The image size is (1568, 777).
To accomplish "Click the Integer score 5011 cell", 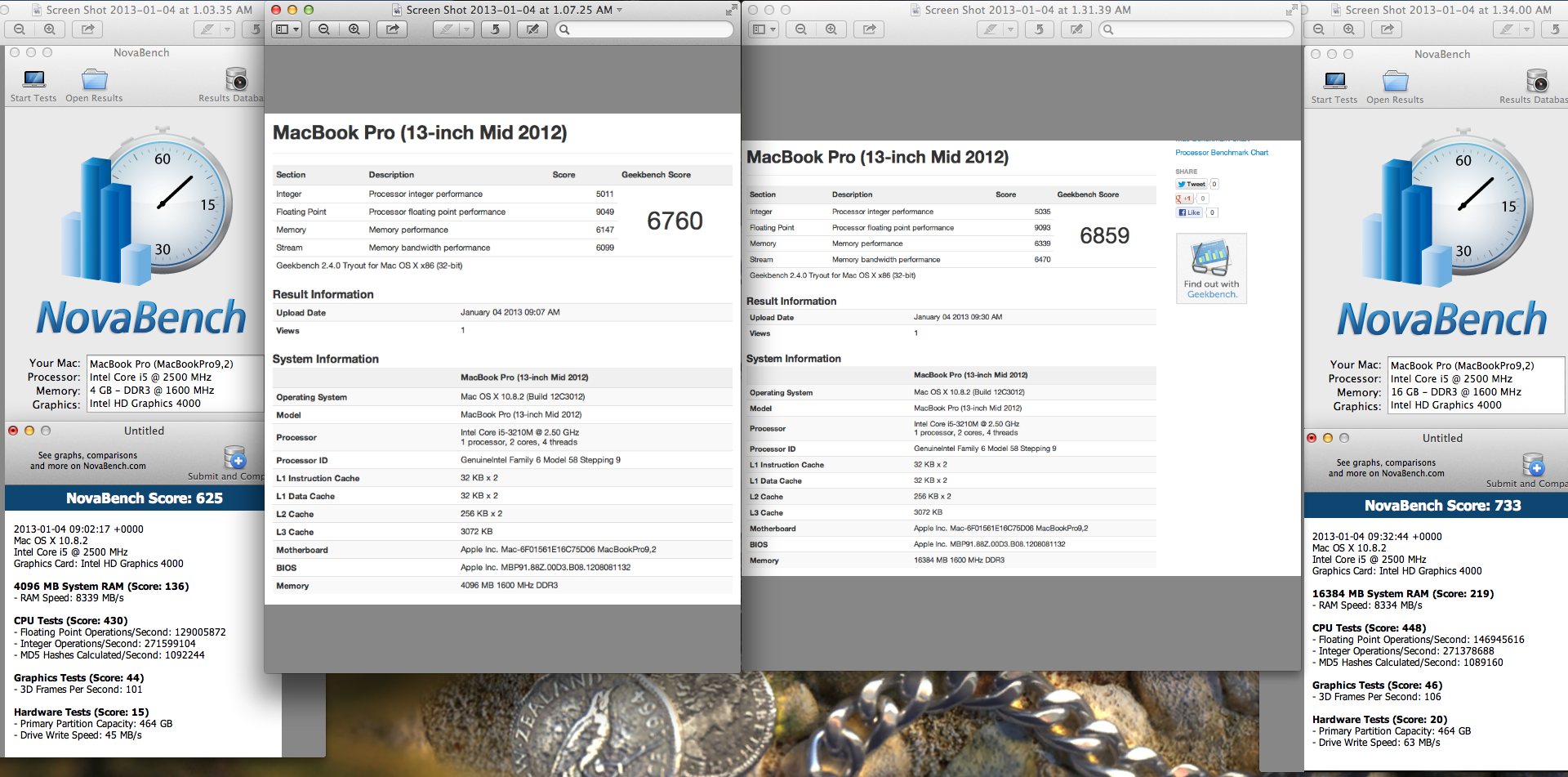I will point(604,194).
